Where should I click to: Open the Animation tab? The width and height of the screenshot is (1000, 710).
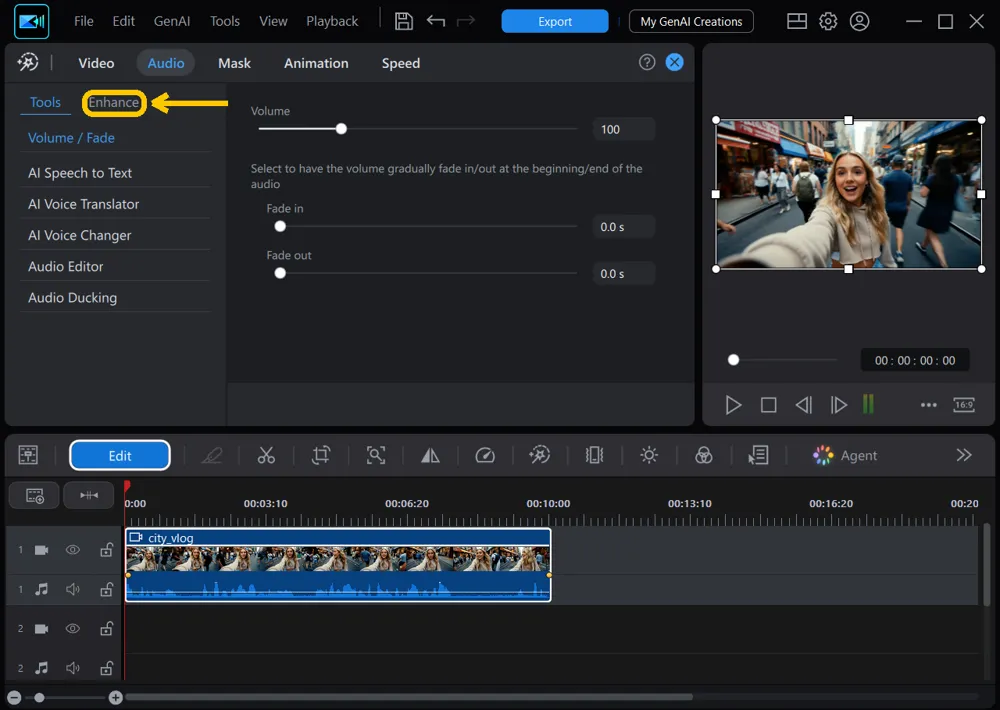click(x=316, y=63)
